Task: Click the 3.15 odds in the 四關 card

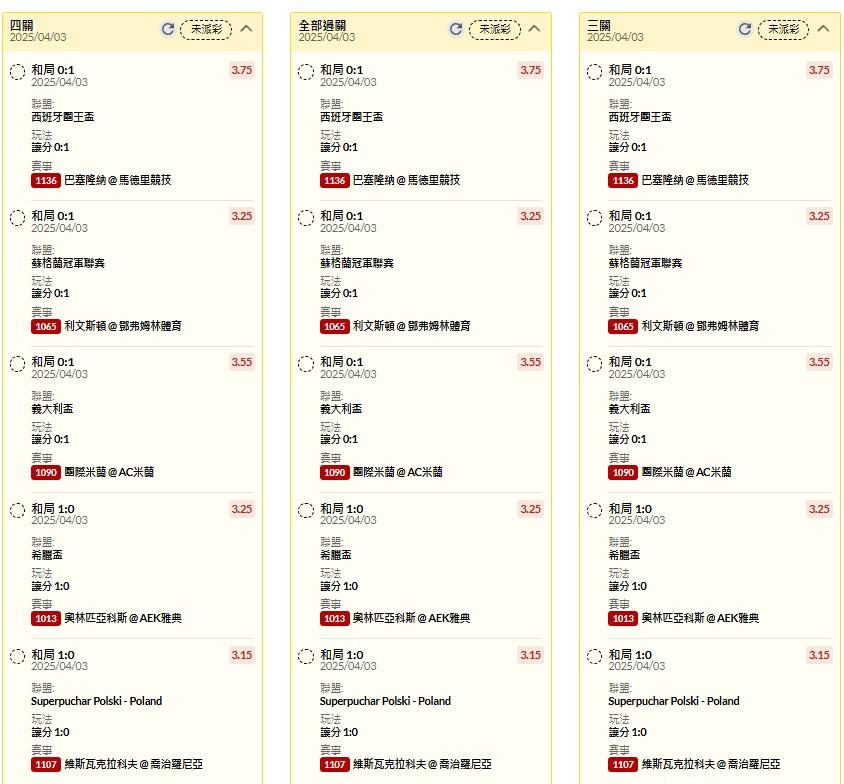Action: coord(242,655)
